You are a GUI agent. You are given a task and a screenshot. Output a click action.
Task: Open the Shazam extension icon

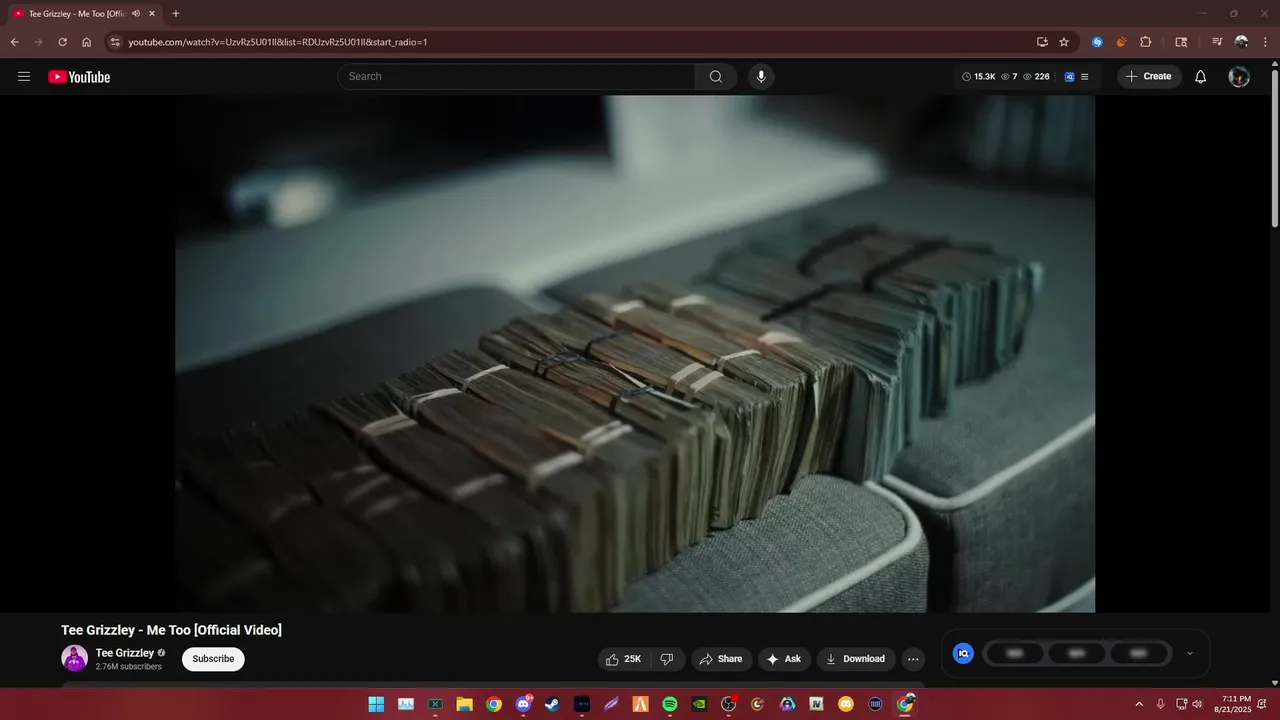pyautogui.click(x=1097, y=42)
